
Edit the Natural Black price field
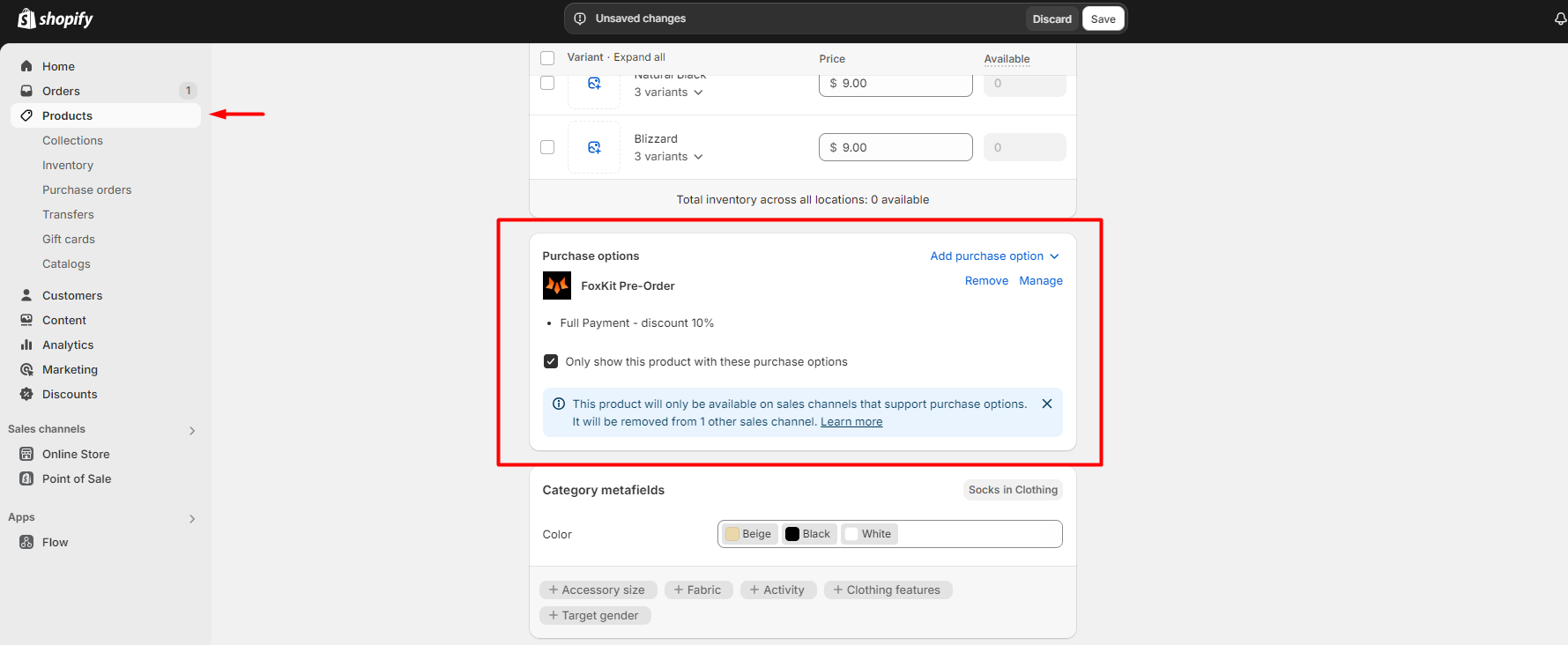coord(895,85)
